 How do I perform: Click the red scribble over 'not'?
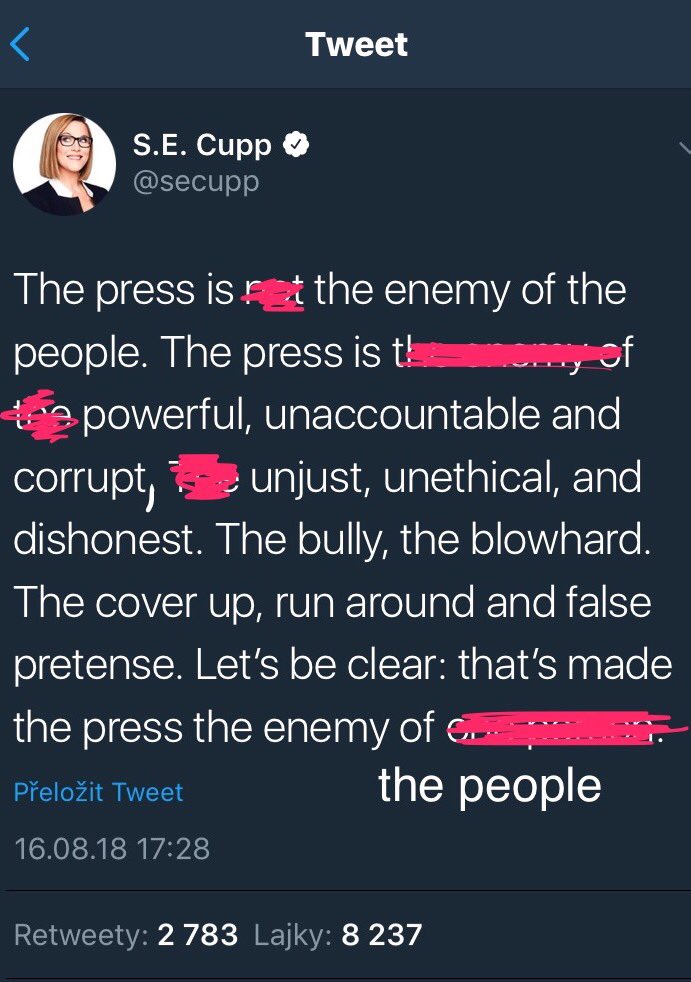[274, 294]
